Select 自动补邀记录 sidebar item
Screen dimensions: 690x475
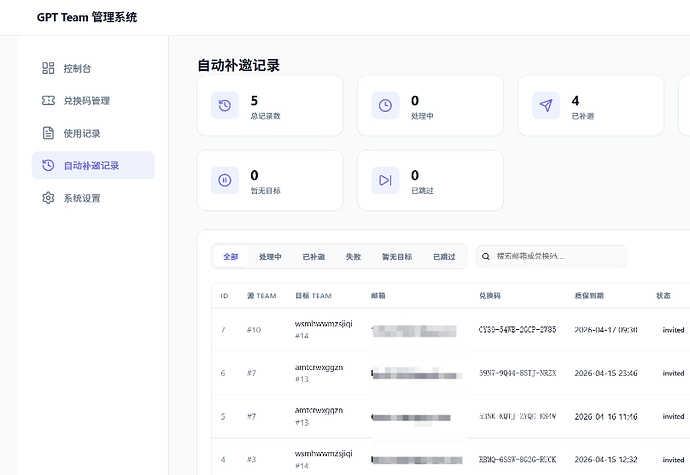tap(93, 165)
